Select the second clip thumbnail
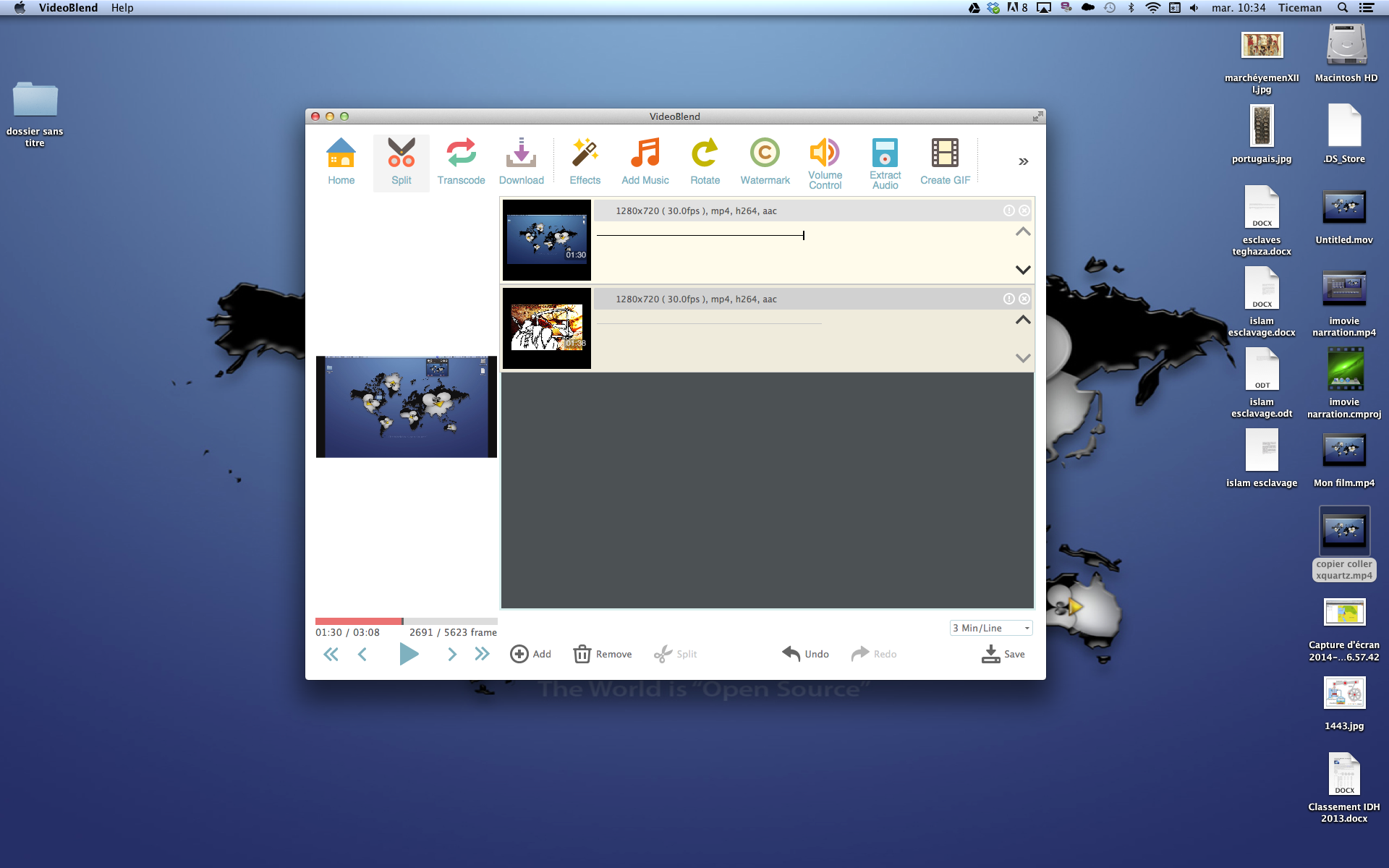1389x868 pixels. (547, 328)
